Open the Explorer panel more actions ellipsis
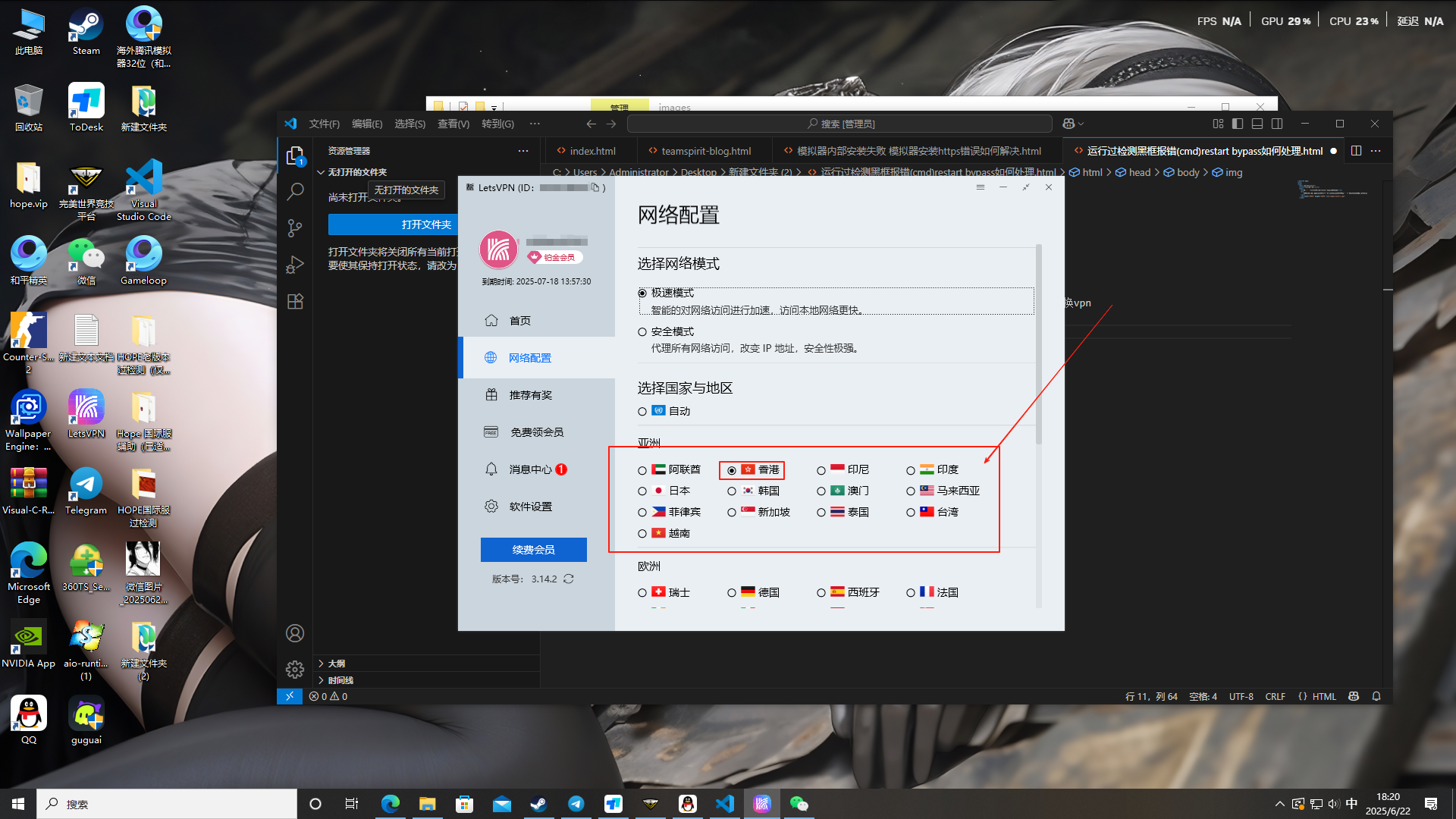 tap(523, 151)
